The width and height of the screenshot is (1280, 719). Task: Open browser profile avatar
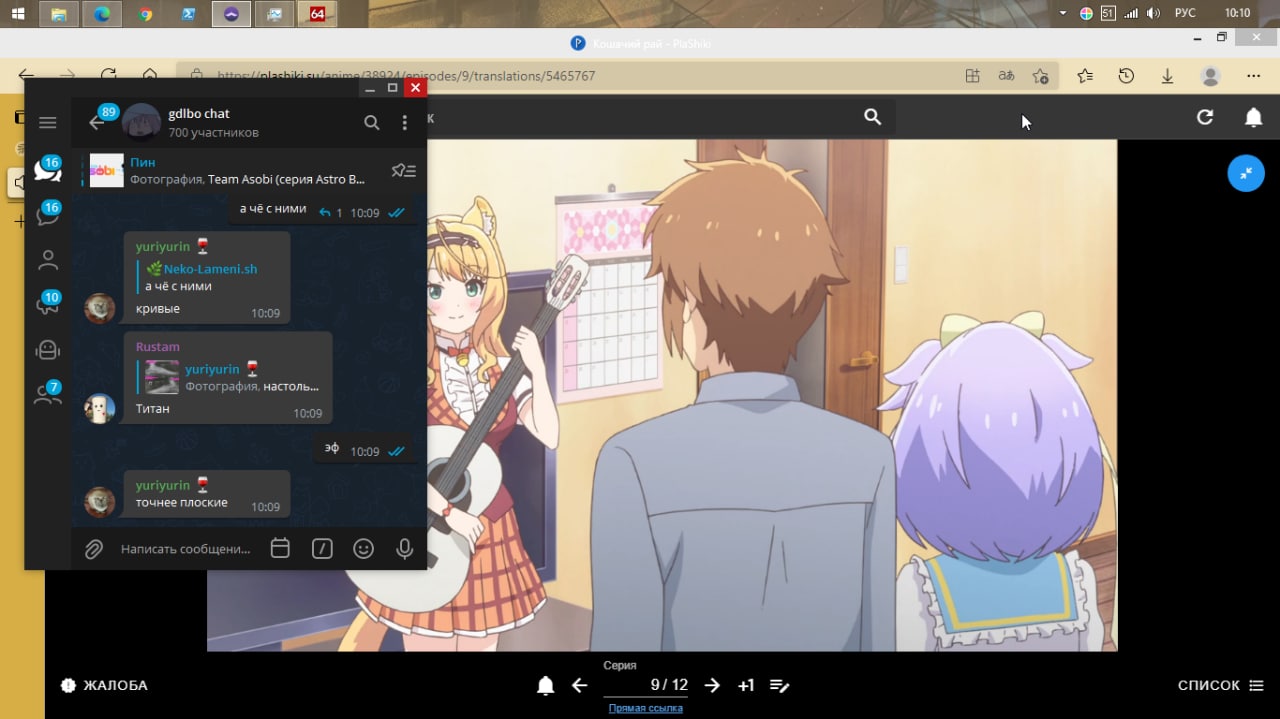point(1210,76)
